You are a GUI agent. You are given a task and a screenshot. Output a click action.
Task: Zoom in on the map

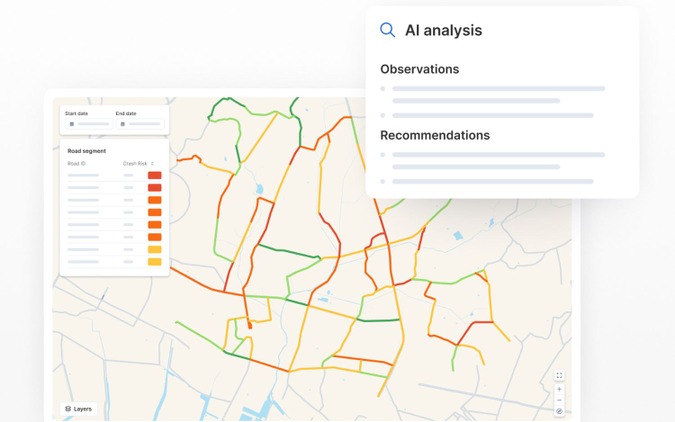click(559, 389)
